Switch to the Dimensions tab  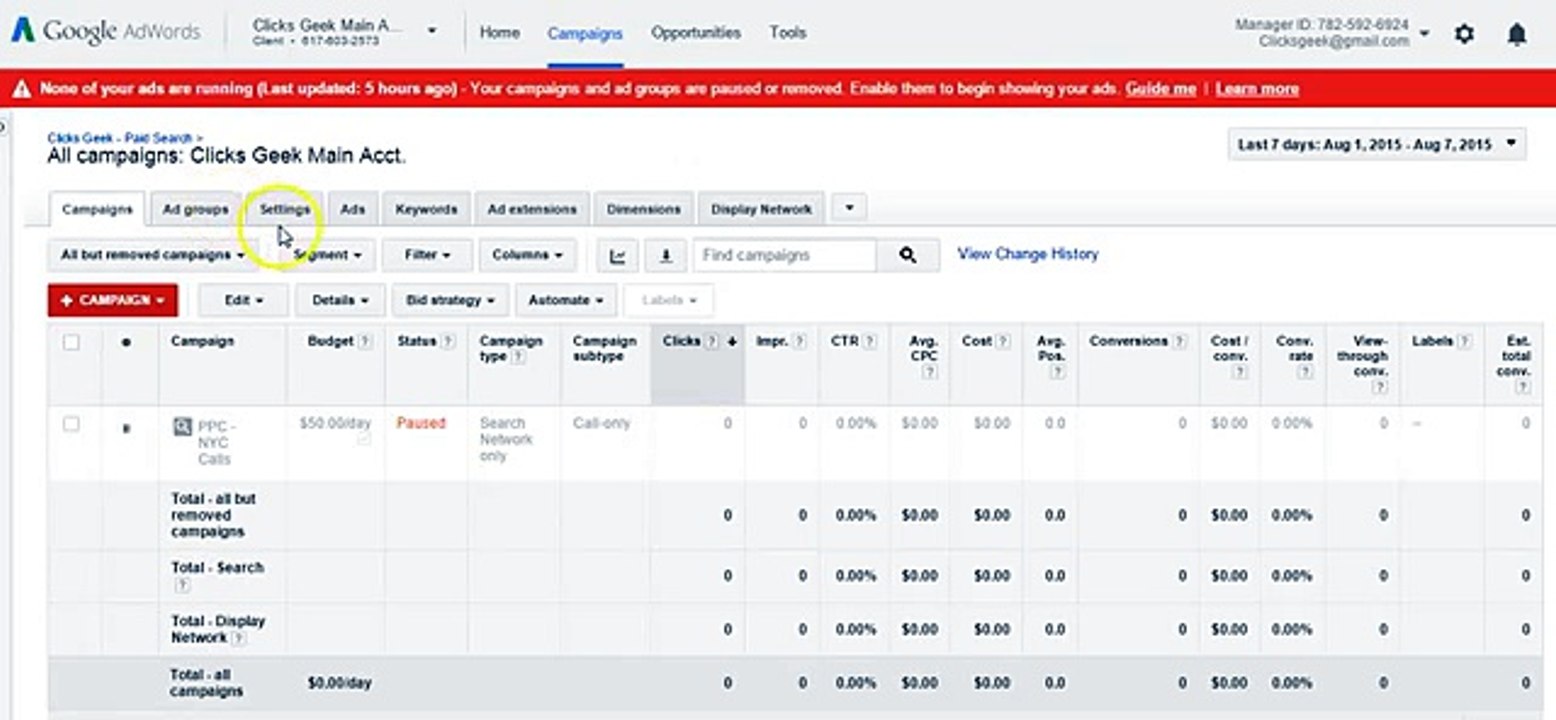(643, 209)
